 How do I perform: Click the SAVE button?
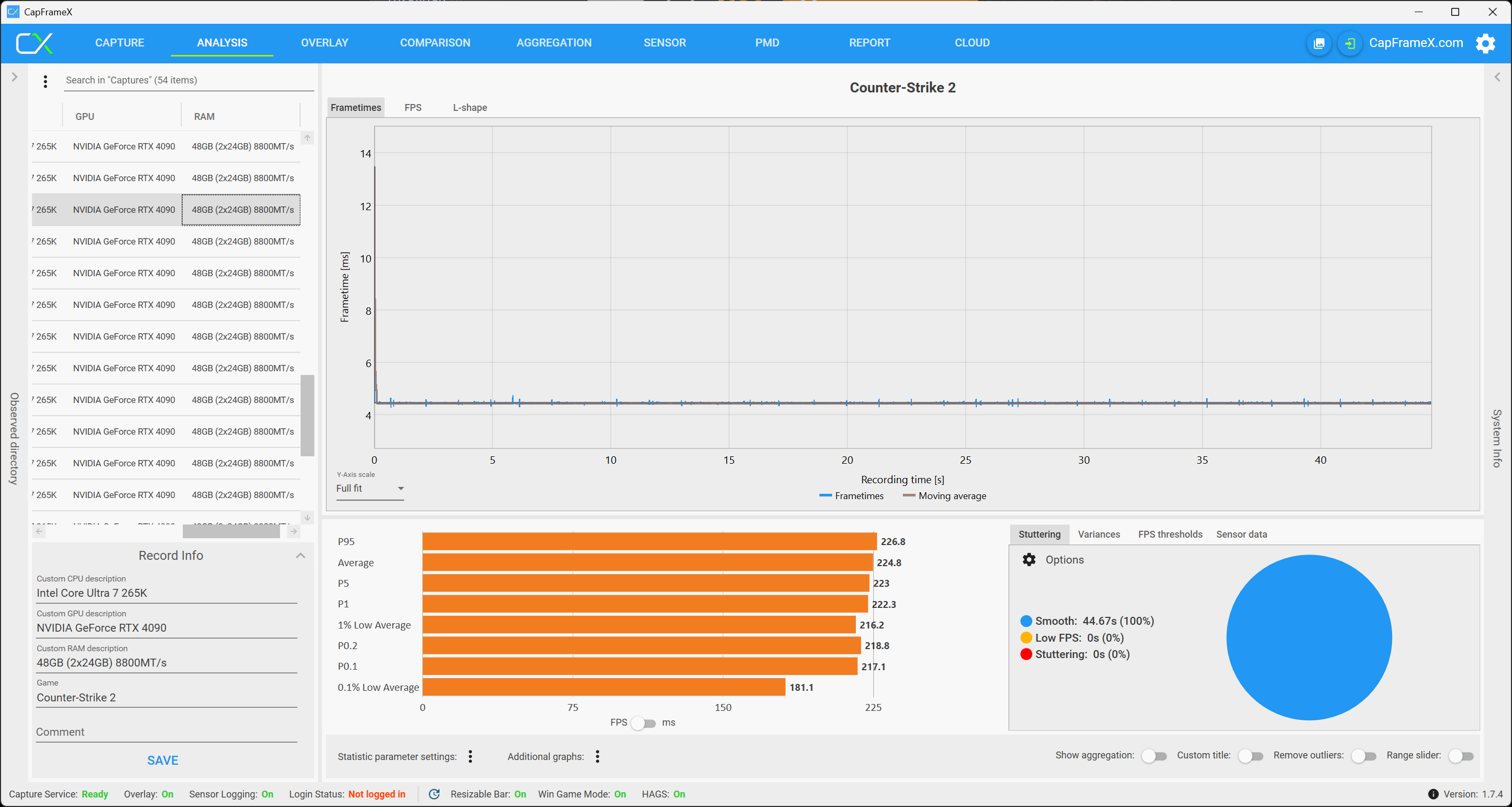[x=163, y=760]
